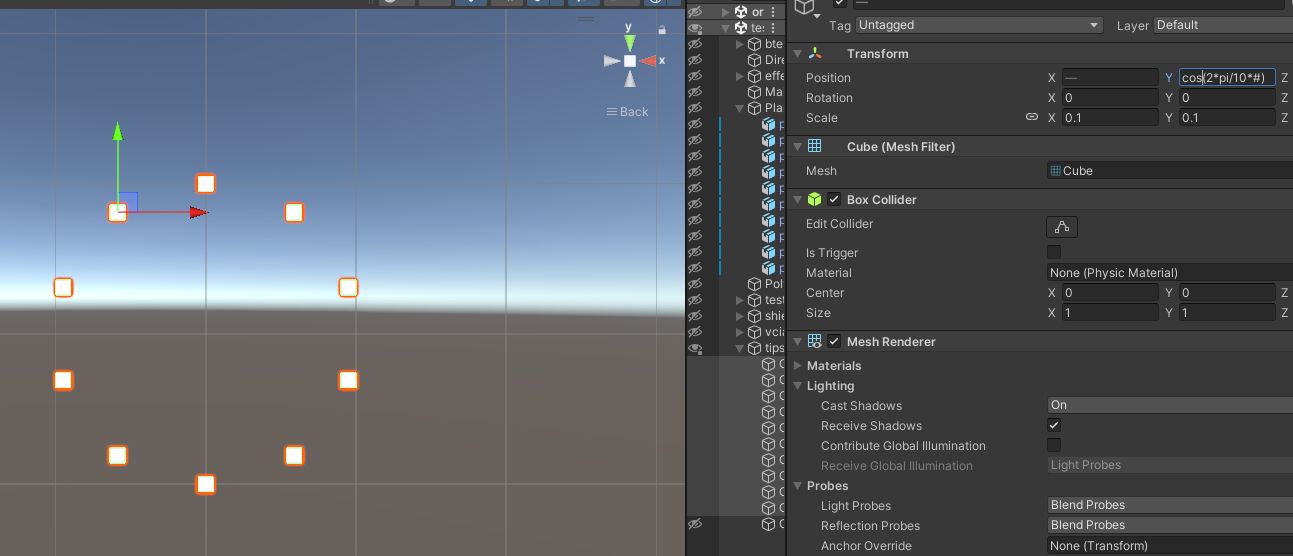Screen dimensions: 1293x556
Task: Click the Collider Size Y field
Action: coord(1227,313)
